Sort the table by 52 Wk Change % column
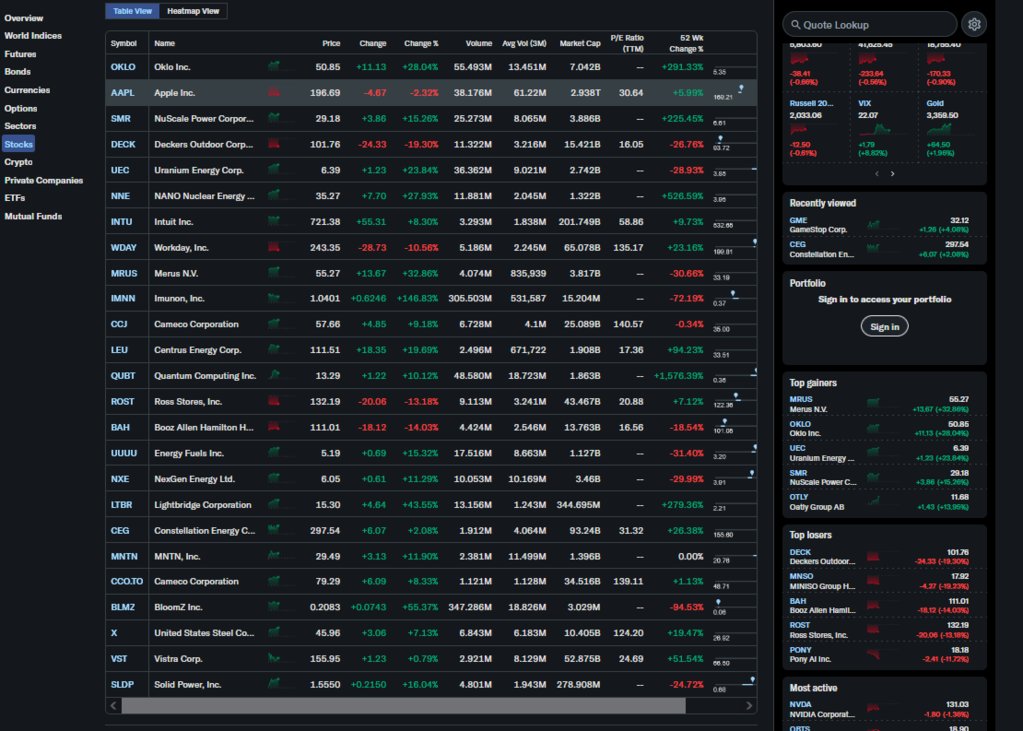The width and height of the screenshot is (1023, 731). (686, 43)
